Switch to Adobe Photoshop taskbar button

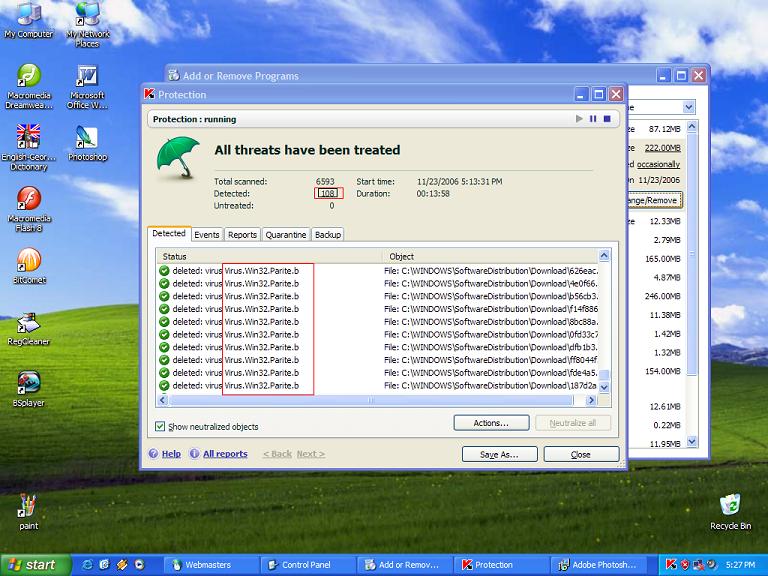point(600,565)
